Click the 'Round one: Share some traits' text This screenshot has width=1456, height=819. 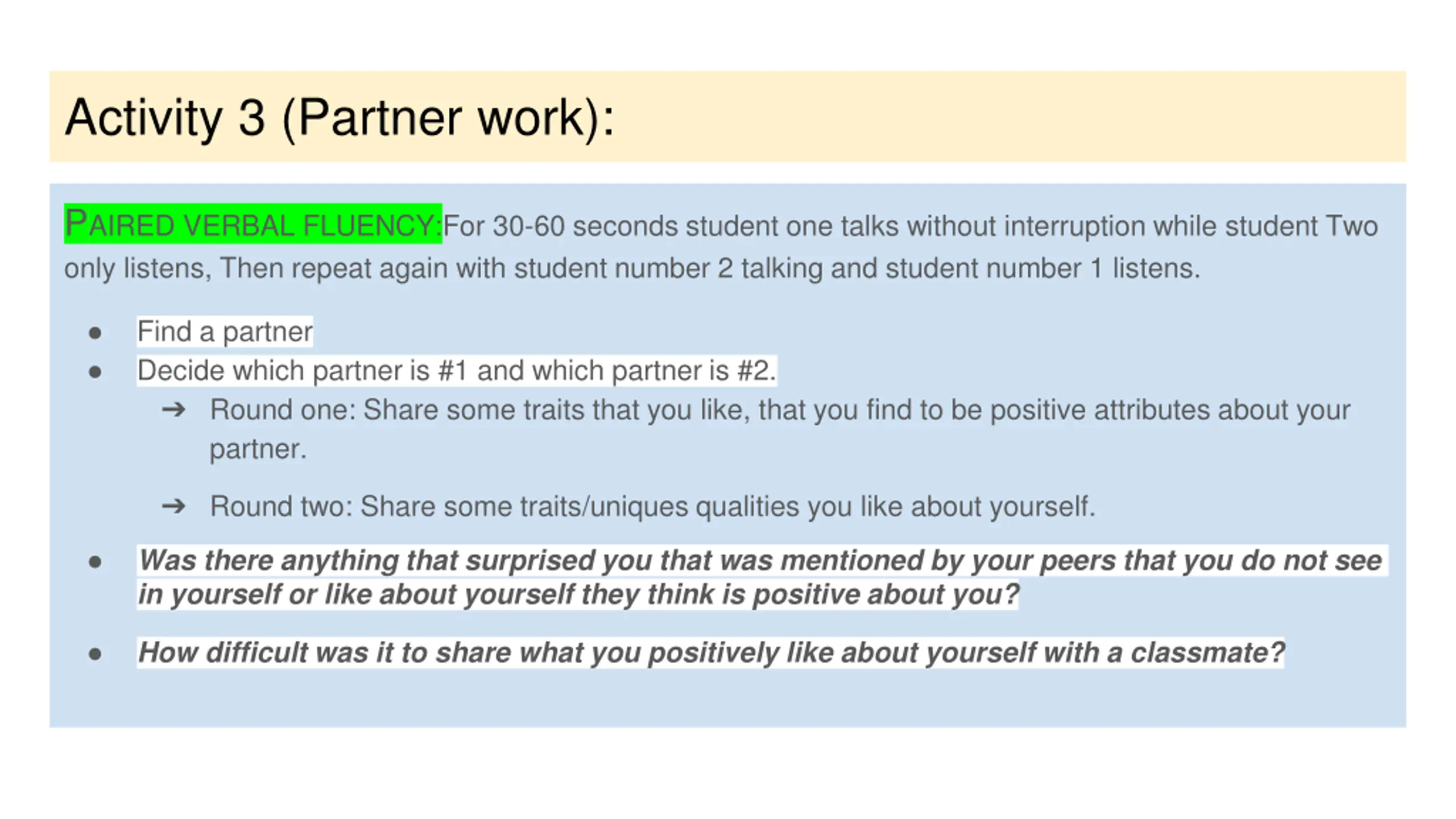(780, 409)
